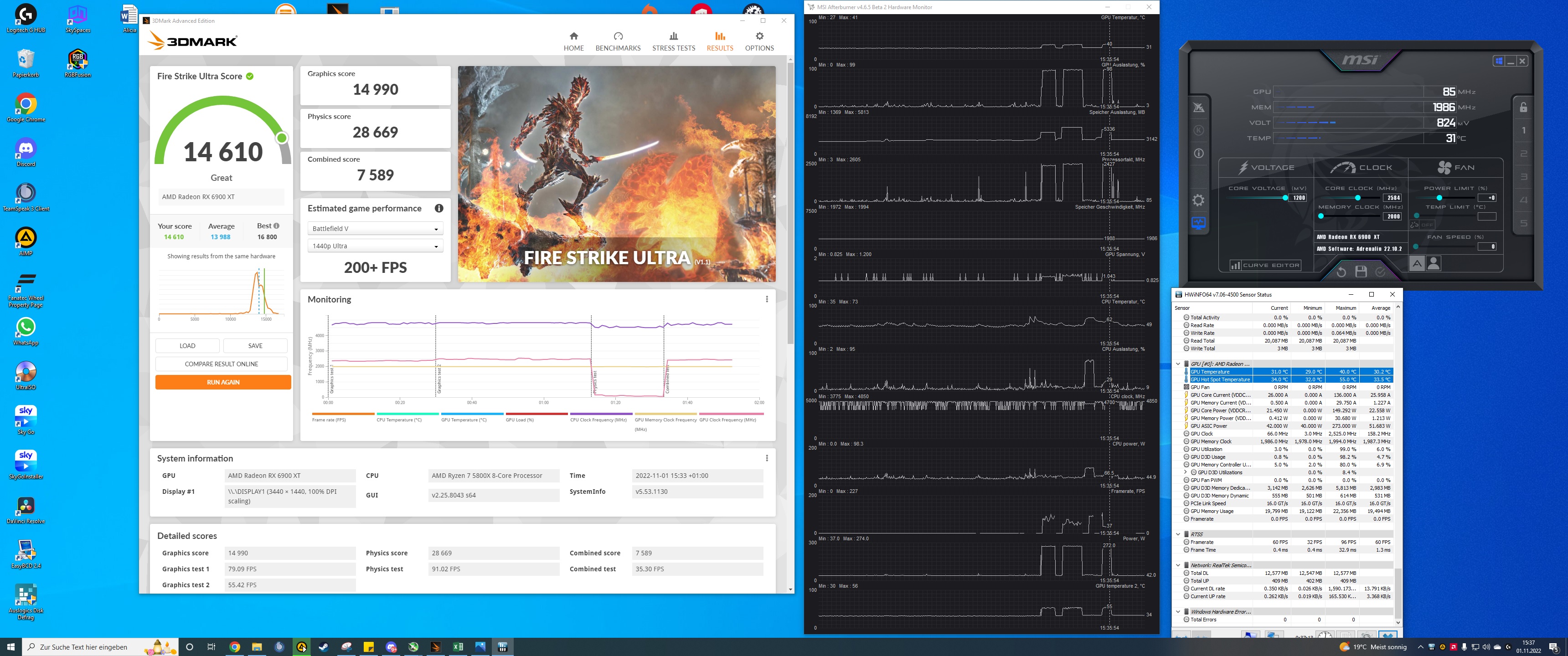This screenshot has width=1568, height=656.
Task: Click estimated game performance info icon
Action: tap(439, 209)
